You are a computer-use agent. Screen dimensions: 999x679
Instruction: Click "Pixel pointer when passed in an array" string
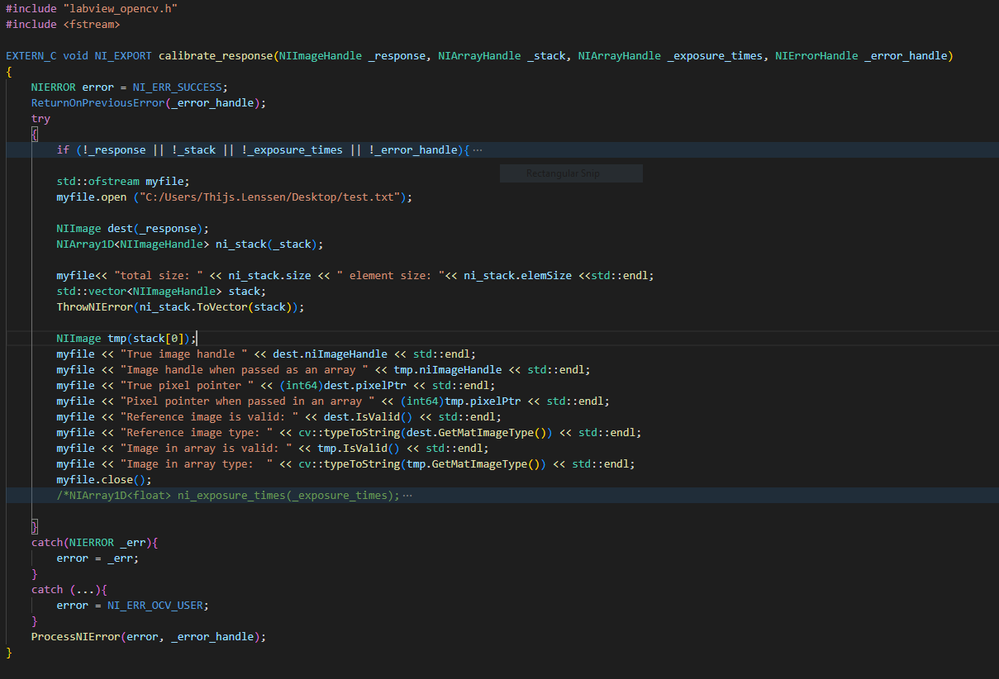click(247, 401)
